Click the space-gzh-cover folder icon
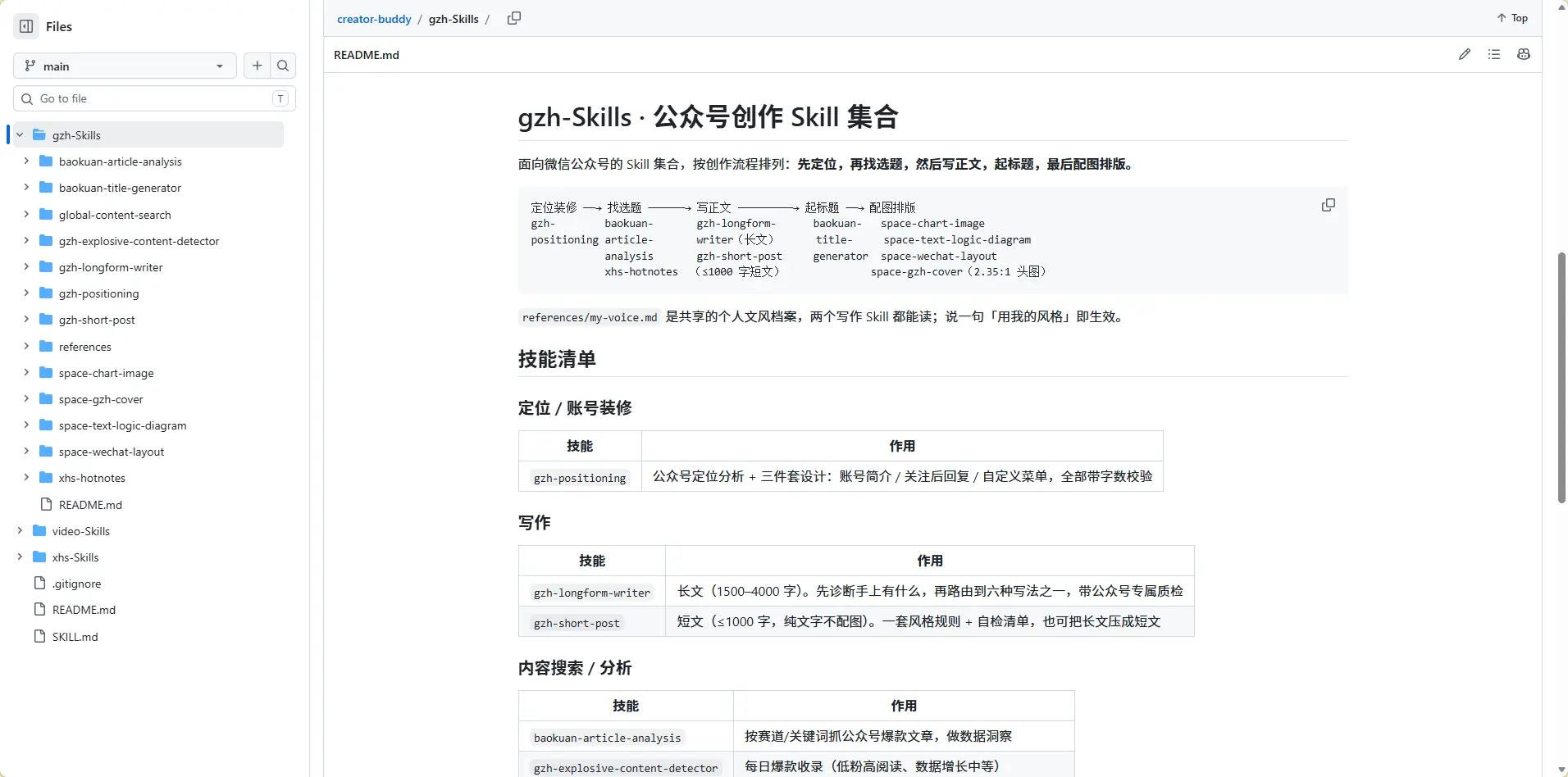 point(46,399)
